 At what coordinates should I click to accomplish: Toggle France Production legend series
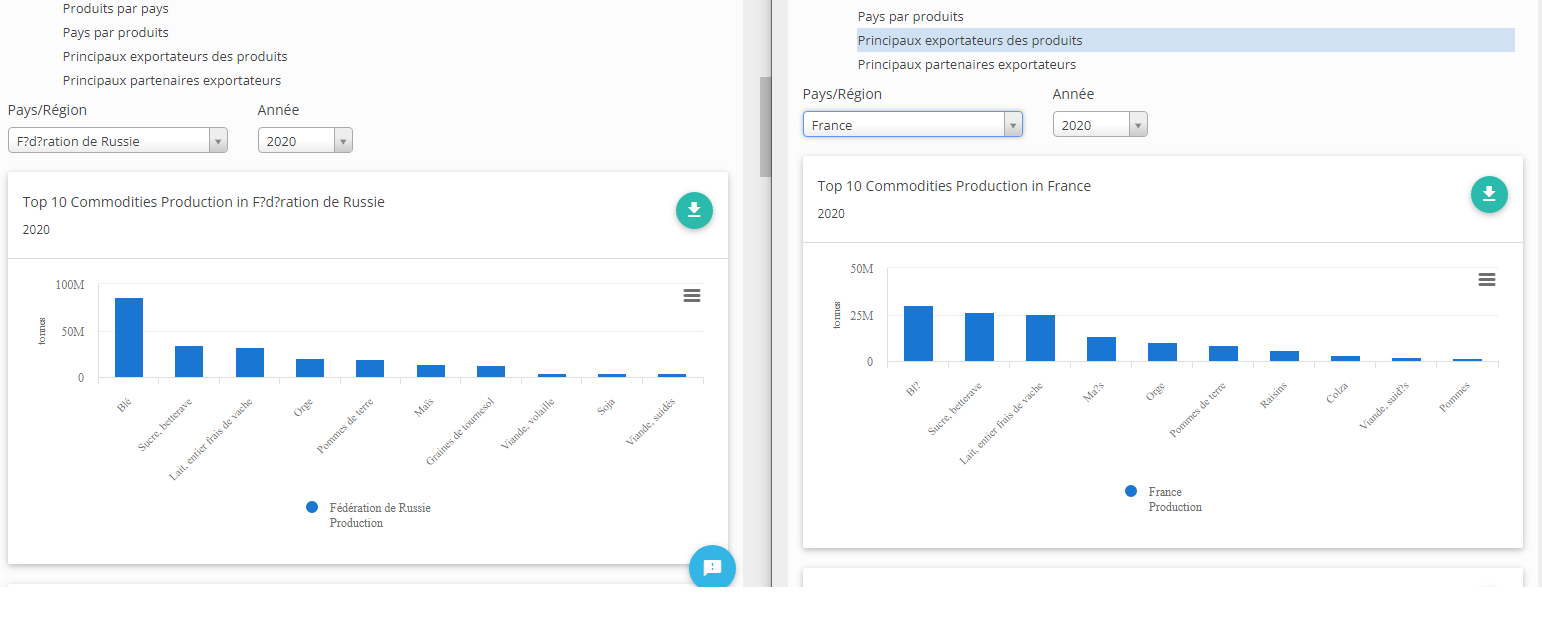pyautogui.click(x=1164, y=499)
